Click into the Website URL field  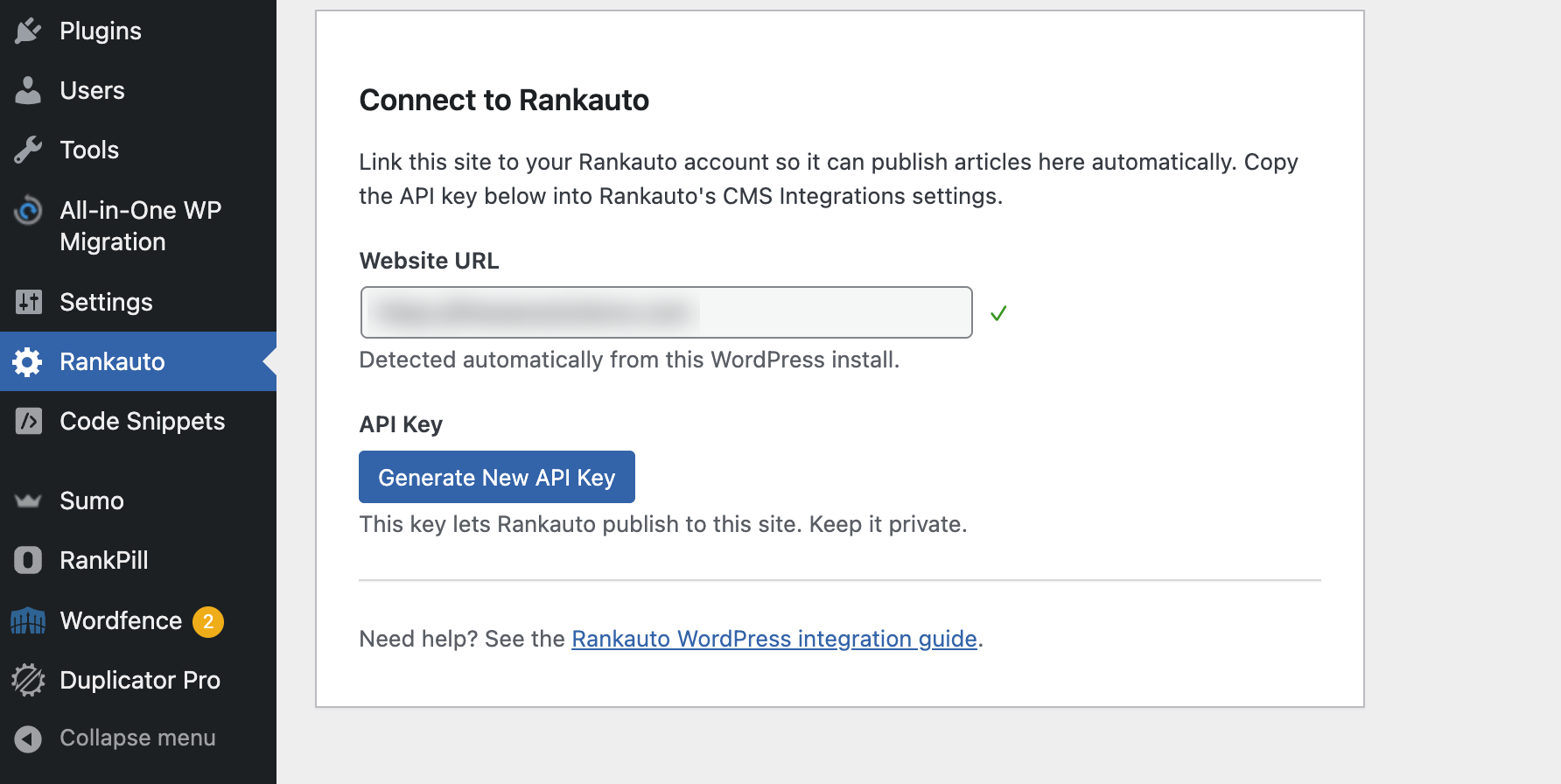click(666, 312)
